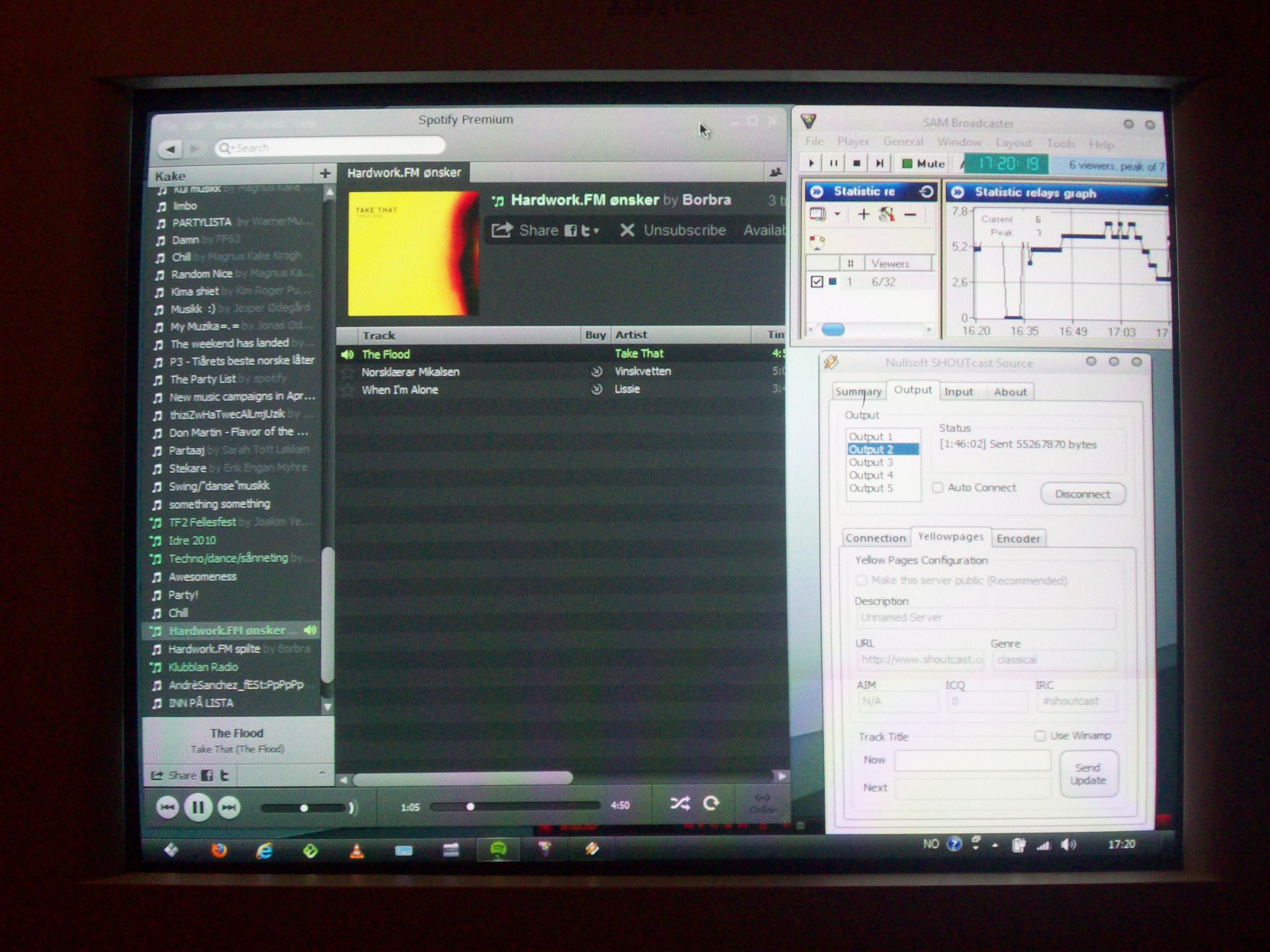1270x952 pixels.
Task: Click the Twitter icon under now playing
Action: coord(225,776)
